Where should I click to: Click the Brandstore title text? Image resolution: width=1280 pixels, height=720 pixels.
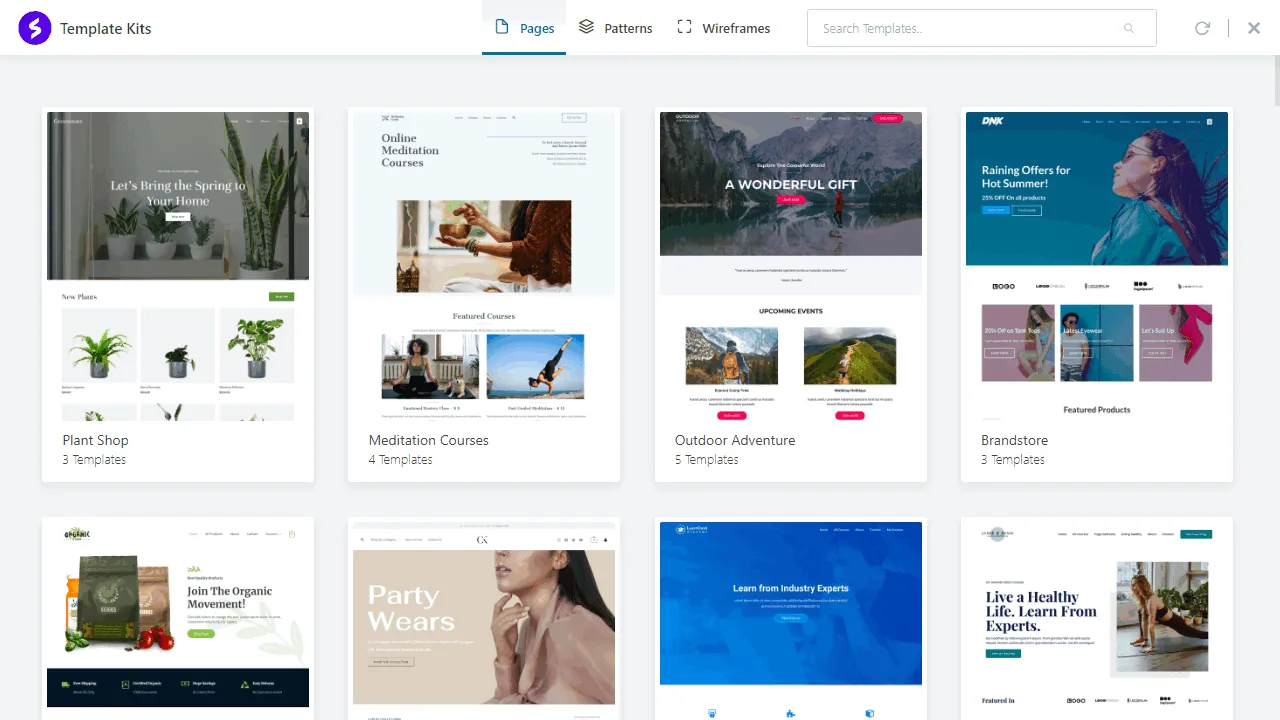(1014, 440)
